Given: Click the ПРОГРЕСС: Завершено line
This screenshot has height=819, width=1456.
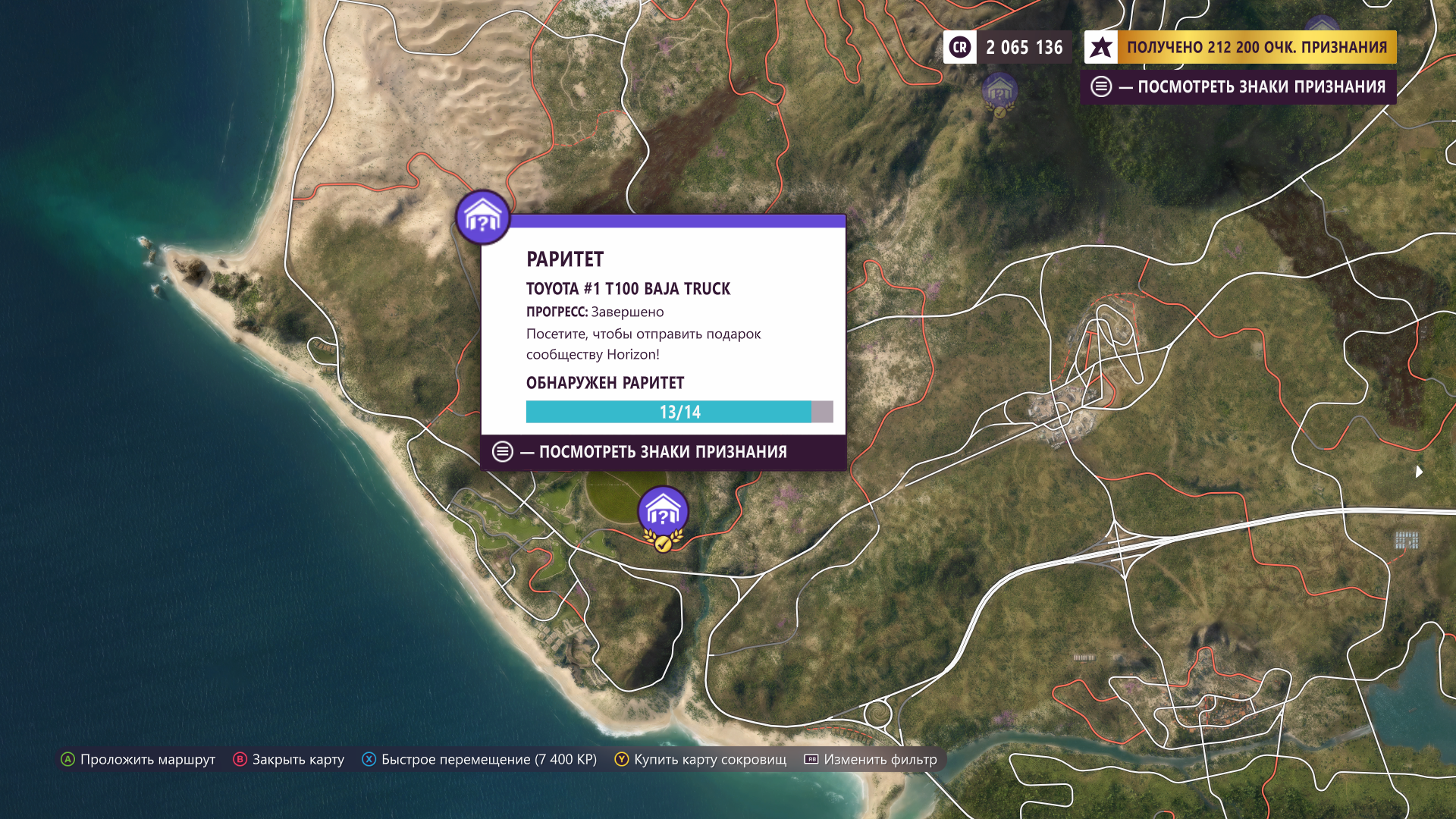Looking at the screenshot, I should (x=595, y=312).
